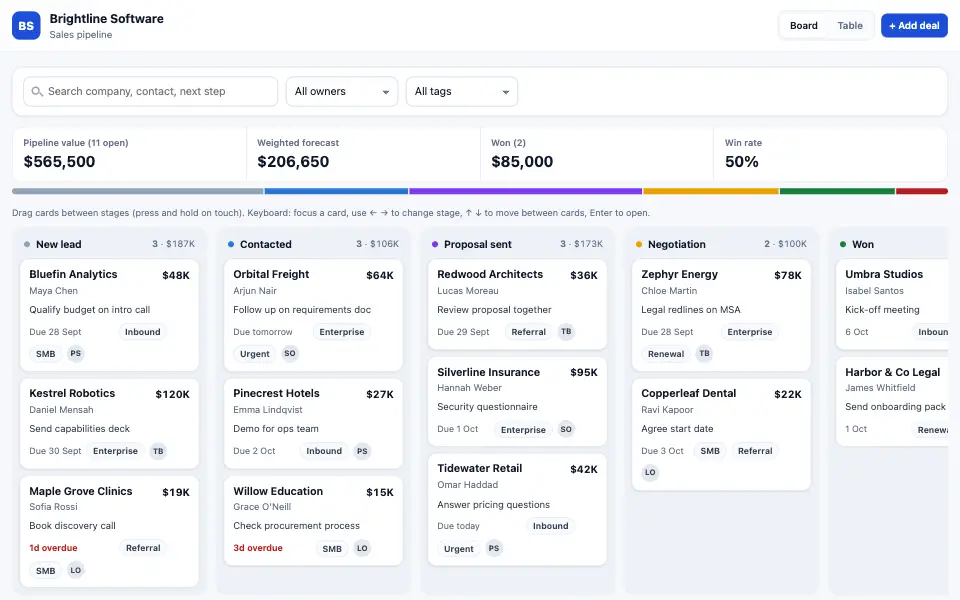Click the New lead column header
This screenshot has width=960, height=600.
(109, 244)
